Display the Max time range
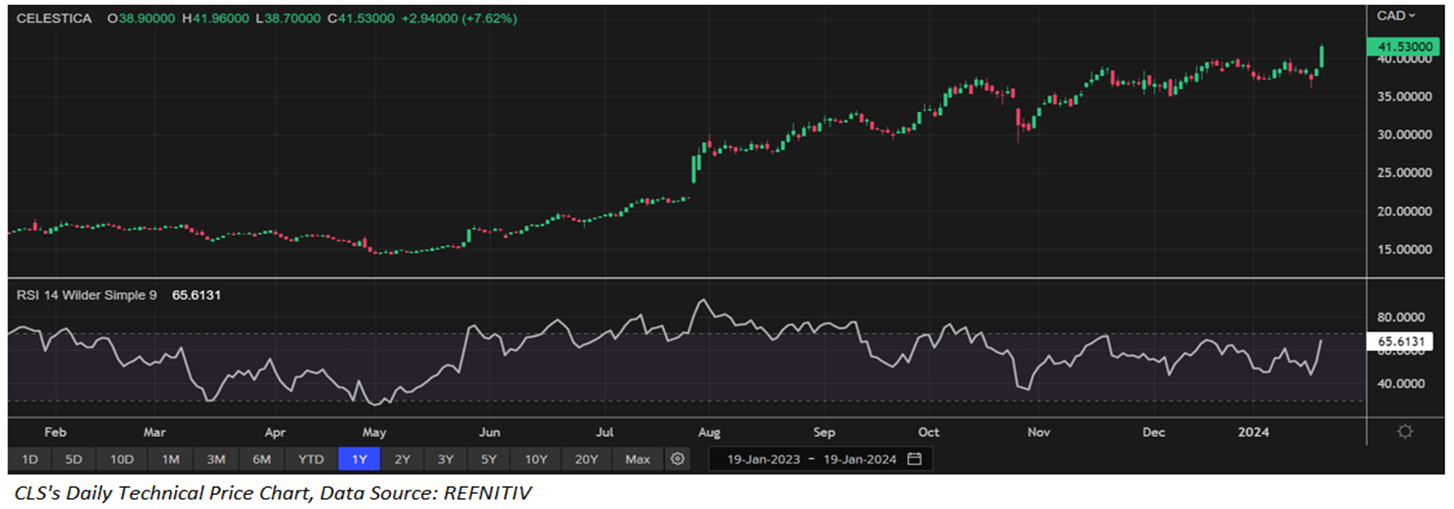Image resolution: width=1454 pixels, height=509 pixels. 637,459
